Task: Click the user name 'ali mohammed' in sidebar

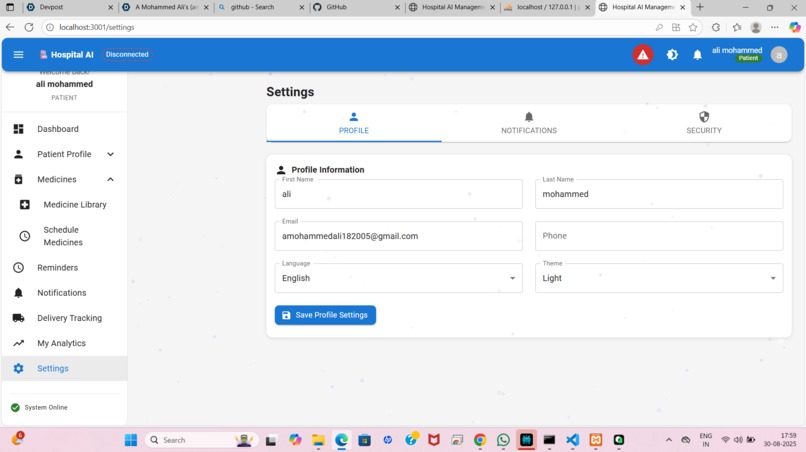Action: (64, 84)
